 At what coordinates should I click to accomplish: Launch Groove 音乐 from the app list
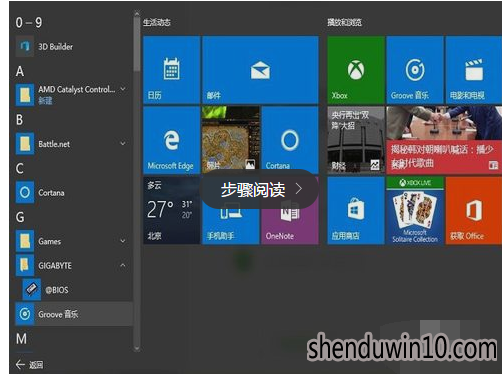[x=74, y=314]
